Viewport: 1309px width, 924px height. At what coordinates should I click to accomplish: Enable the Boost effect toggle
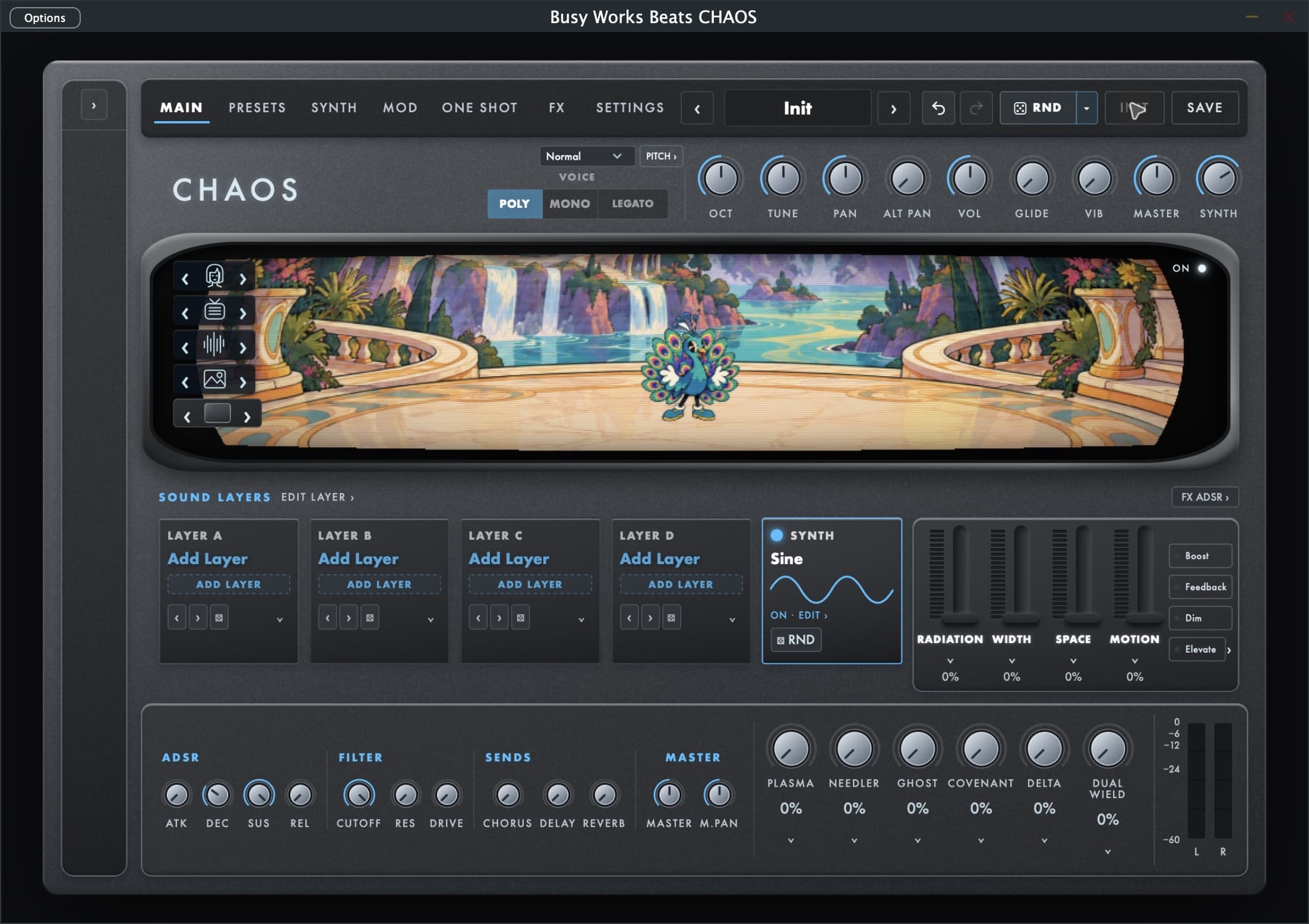(x=1200, y=556)
